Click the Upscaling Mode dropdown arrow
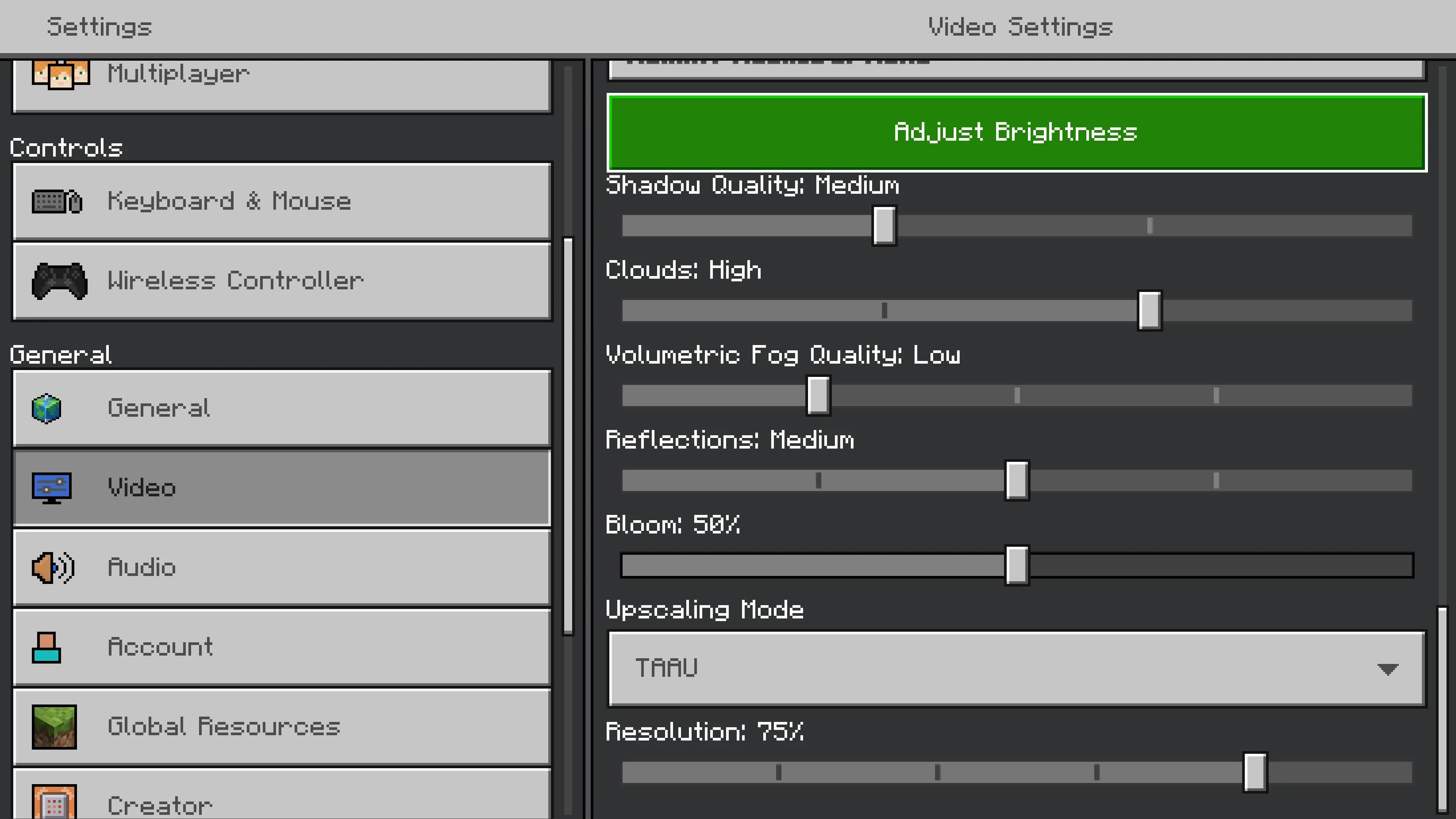1456x819 pixels. [x=1388, y=669]
